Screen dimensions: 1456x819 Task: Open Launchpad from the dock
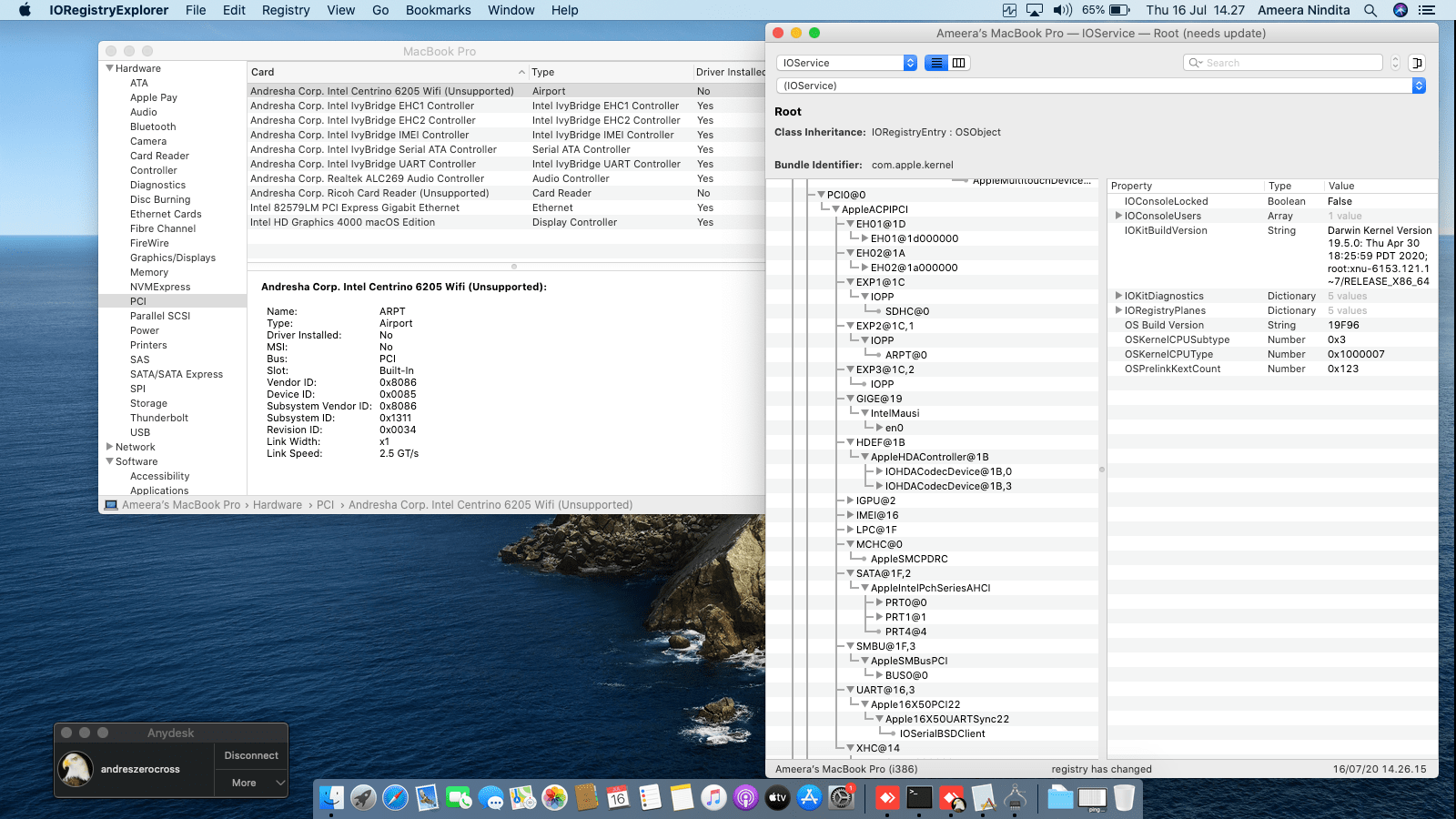click(x=363, y=798)
